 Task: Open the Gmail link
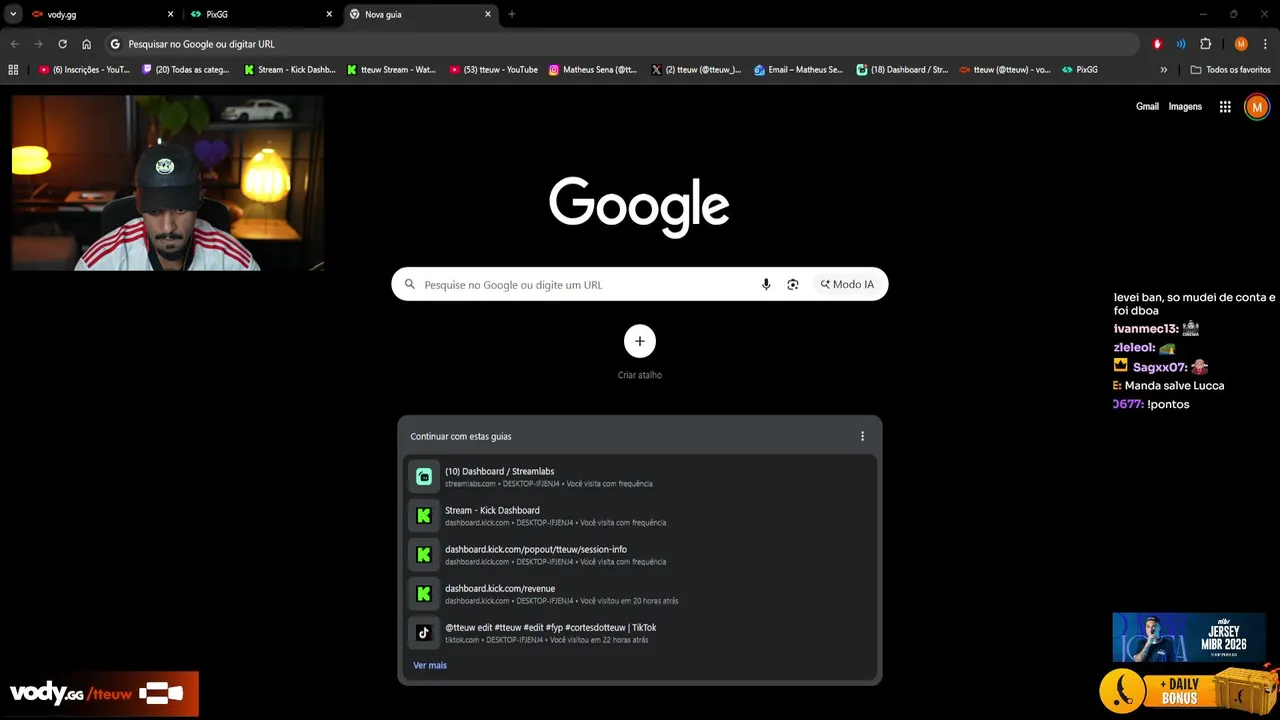[x=1147, y=106]
